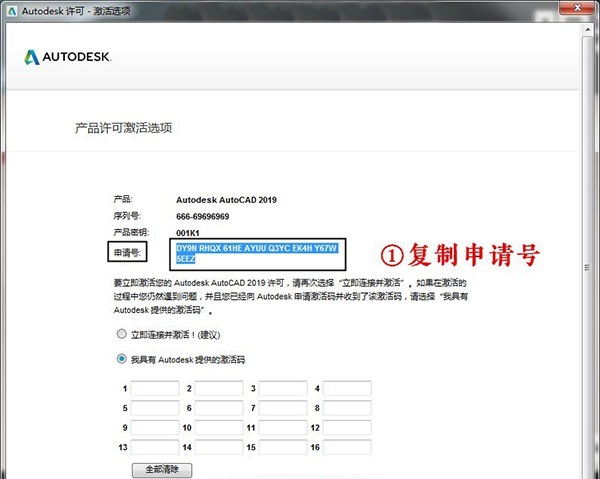Click activation code input field 5
The width and height of the screenshot is (600, 479).
click(155, 408)
